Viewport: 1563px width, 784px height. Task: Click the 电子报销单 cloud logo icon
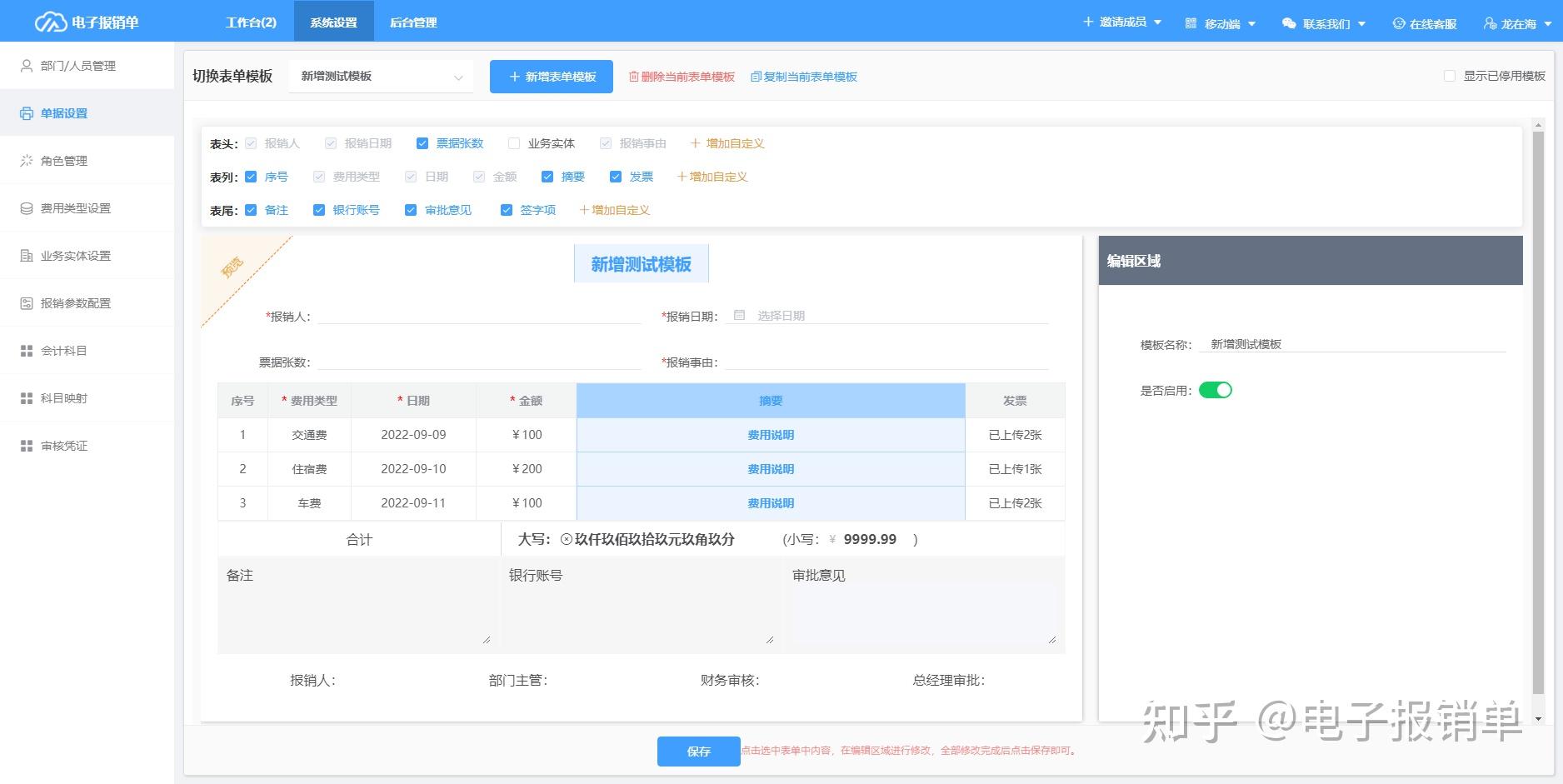click(x=50, y=22)
